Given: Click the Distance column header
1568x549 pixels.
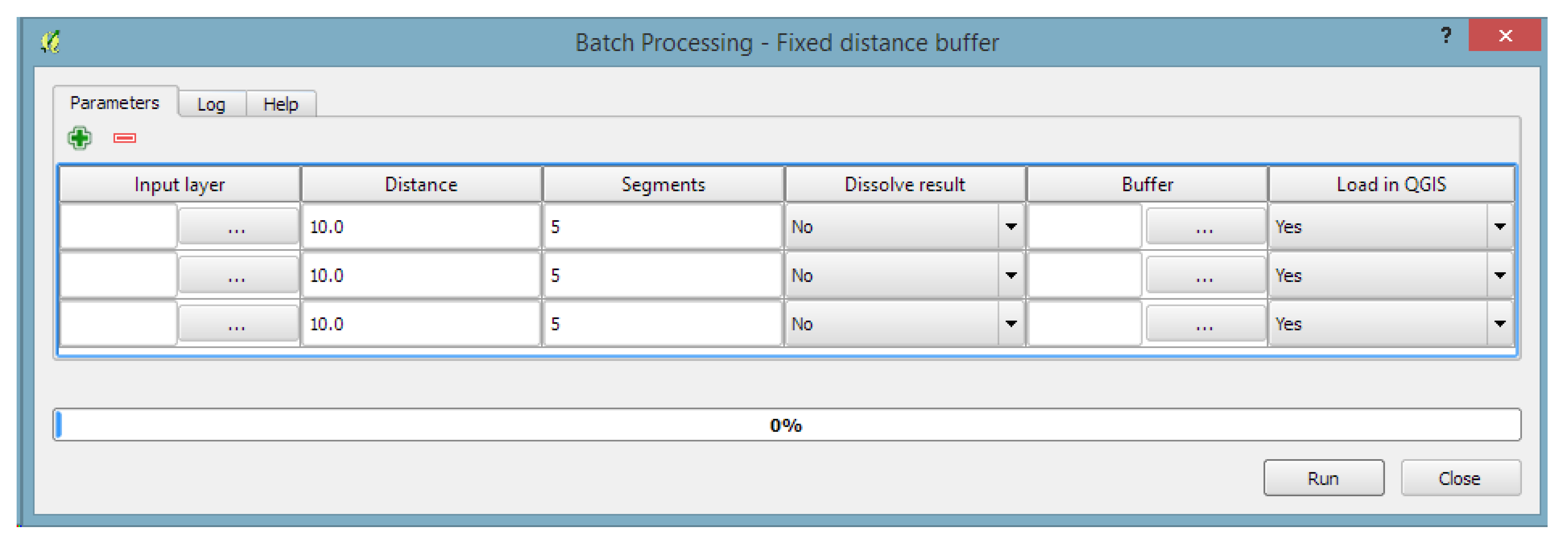Looking at the screenshot, I should (421, 184).
